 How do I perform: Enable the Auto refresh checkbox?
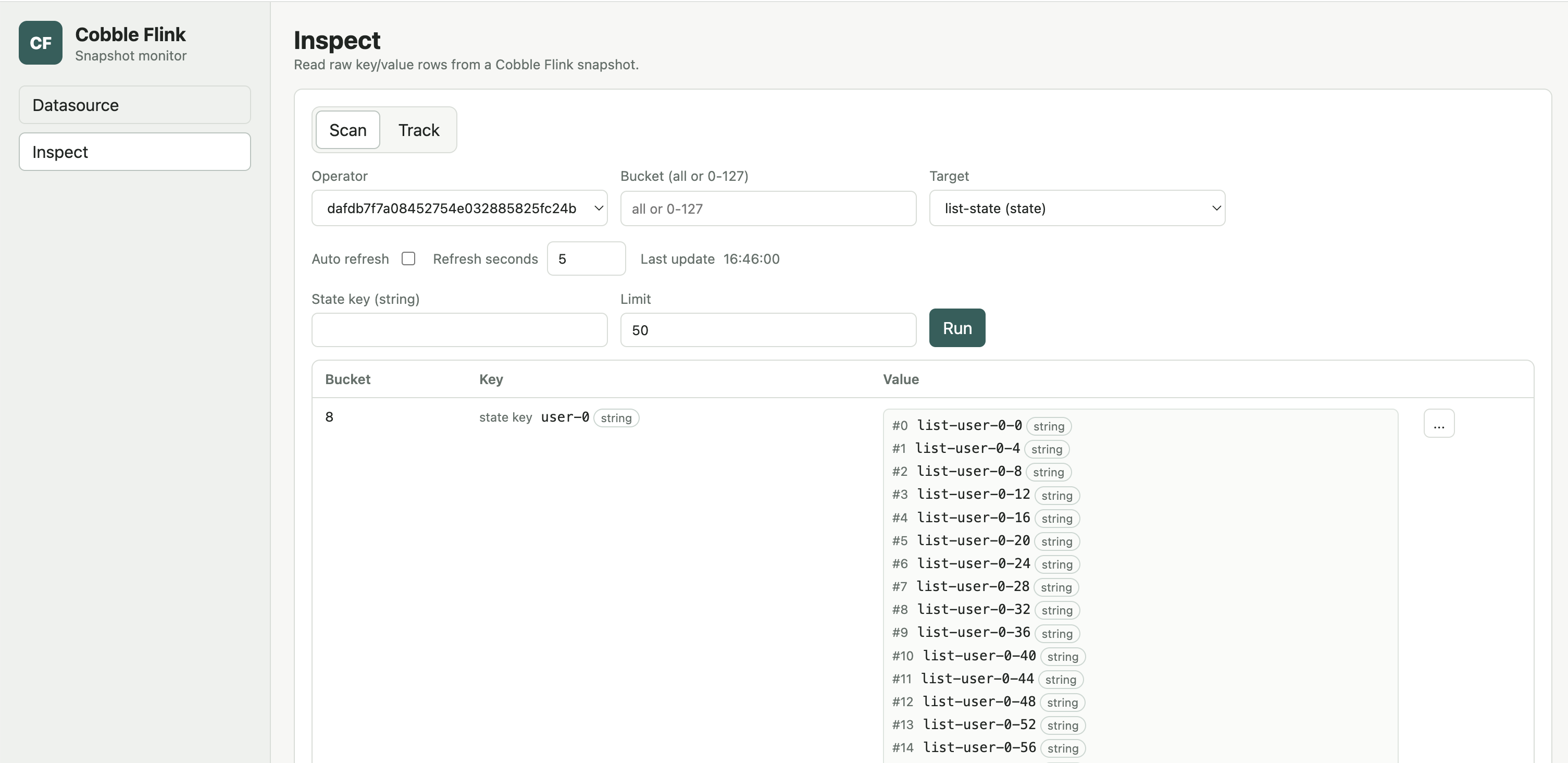click(x=408, y=259)
